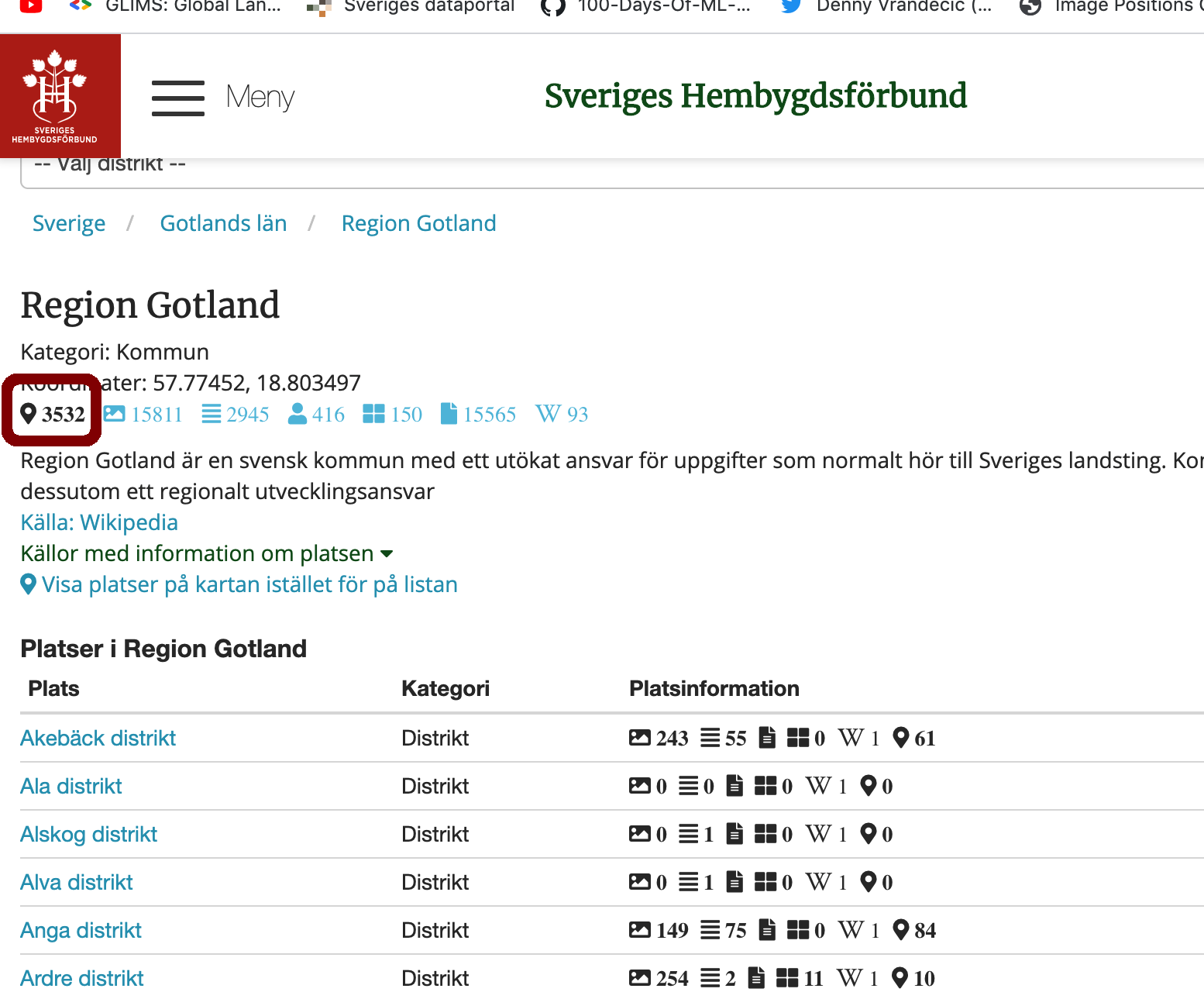The height and width of the screenshot is (992, 1204).
Task: Click the map pin beside Visa platser på kartan
Action: [29, 584]
